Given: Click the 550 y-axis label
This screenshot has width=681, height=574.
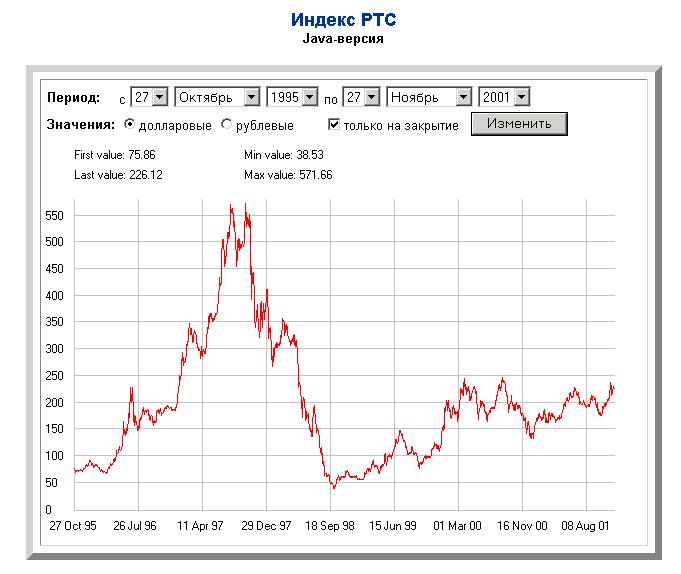Looking at the screenshot, I should (x=54, y=215).
